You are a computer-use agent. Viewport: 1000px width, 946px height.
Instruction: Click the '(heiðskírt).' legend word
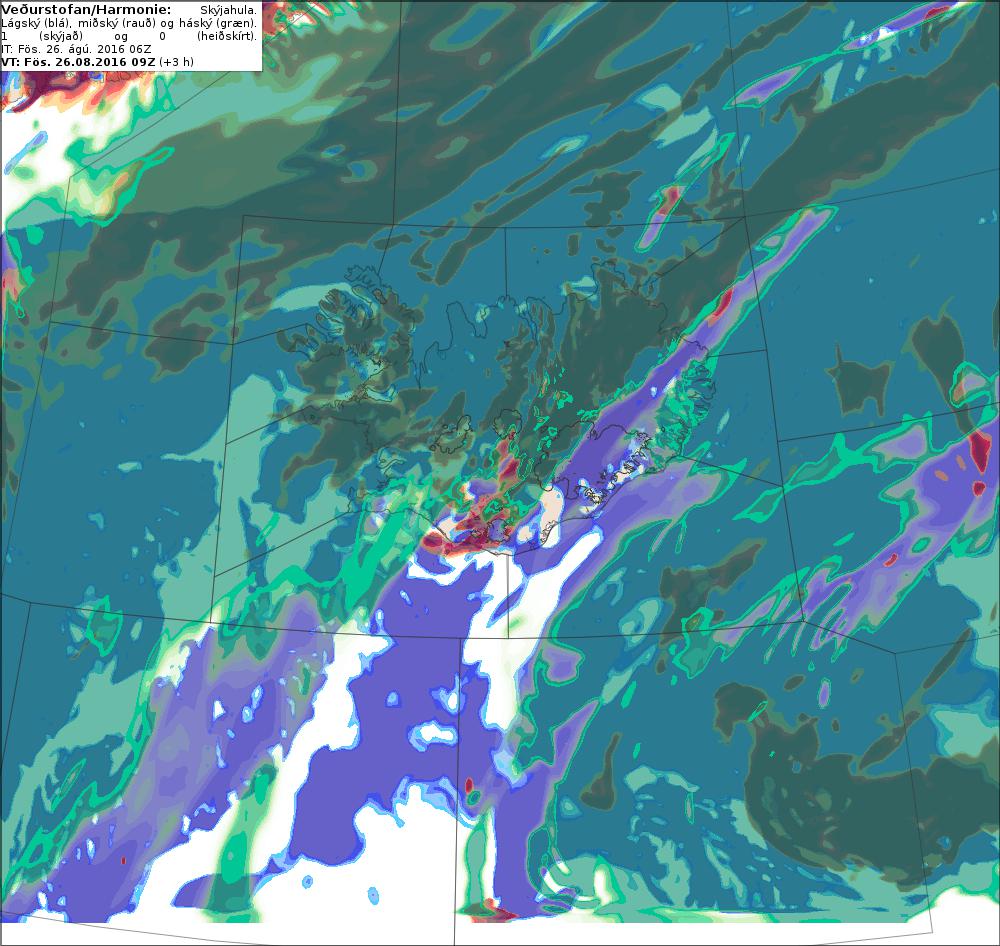coord(227,36)
